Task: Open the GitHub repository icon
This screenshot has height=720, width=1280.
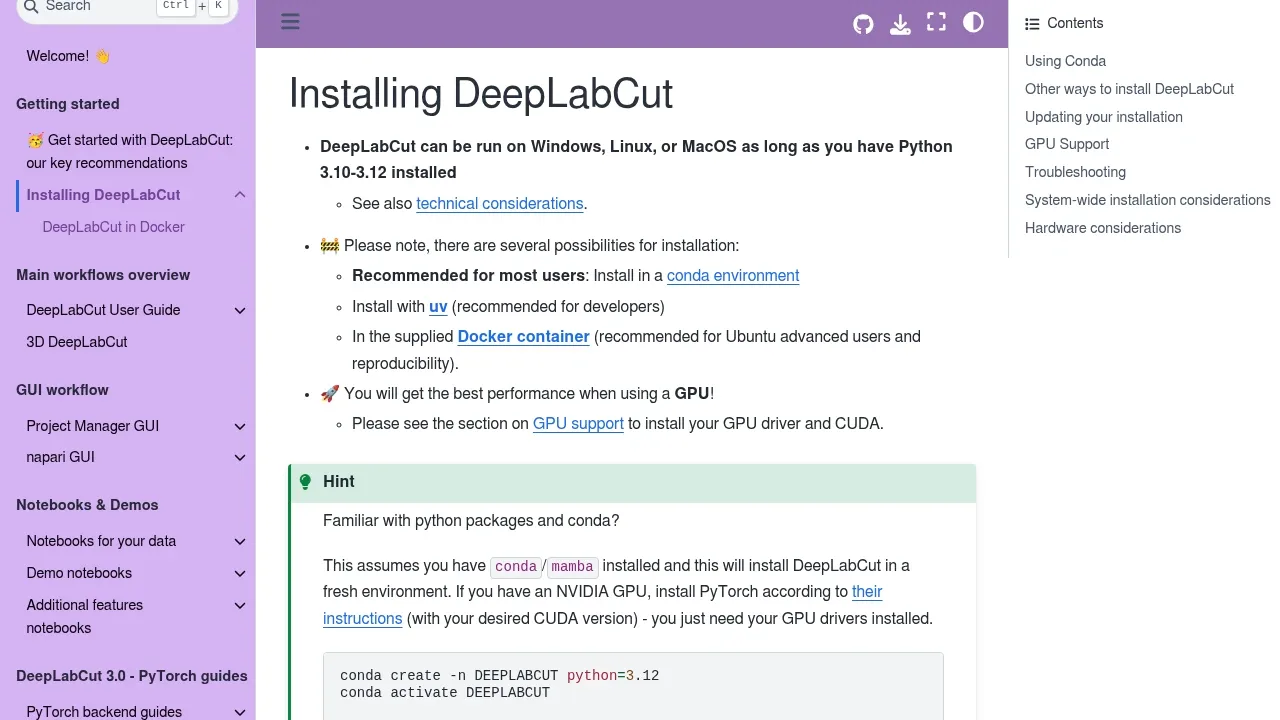Action: coord(863,23)
